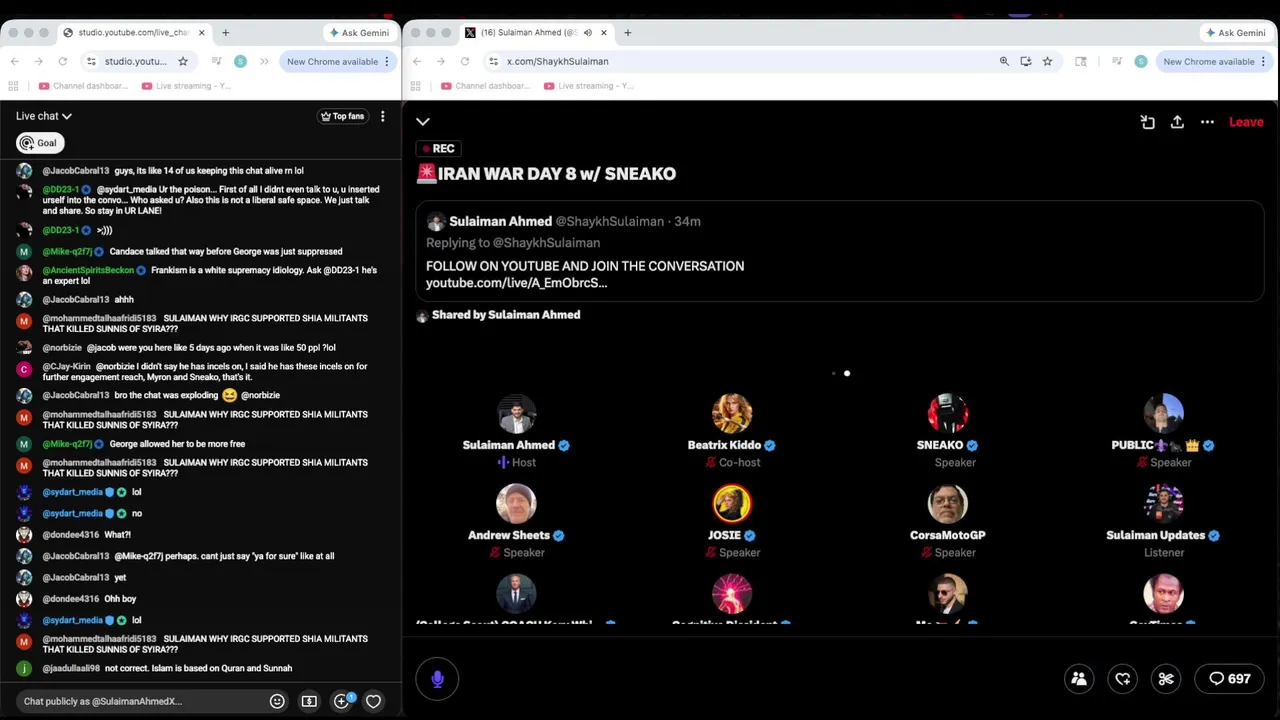Open the S profile avatar in YouTube Studio window
Screen dimensions: 1280x720
pyautogui.click(x=240, y=61)
